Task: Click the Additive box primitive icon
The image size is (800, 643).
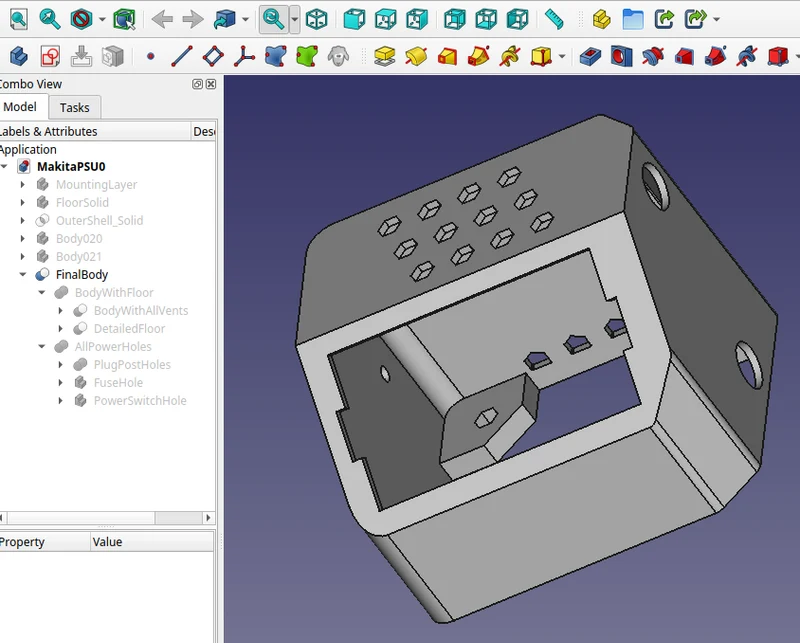Action: pos(541,56)
